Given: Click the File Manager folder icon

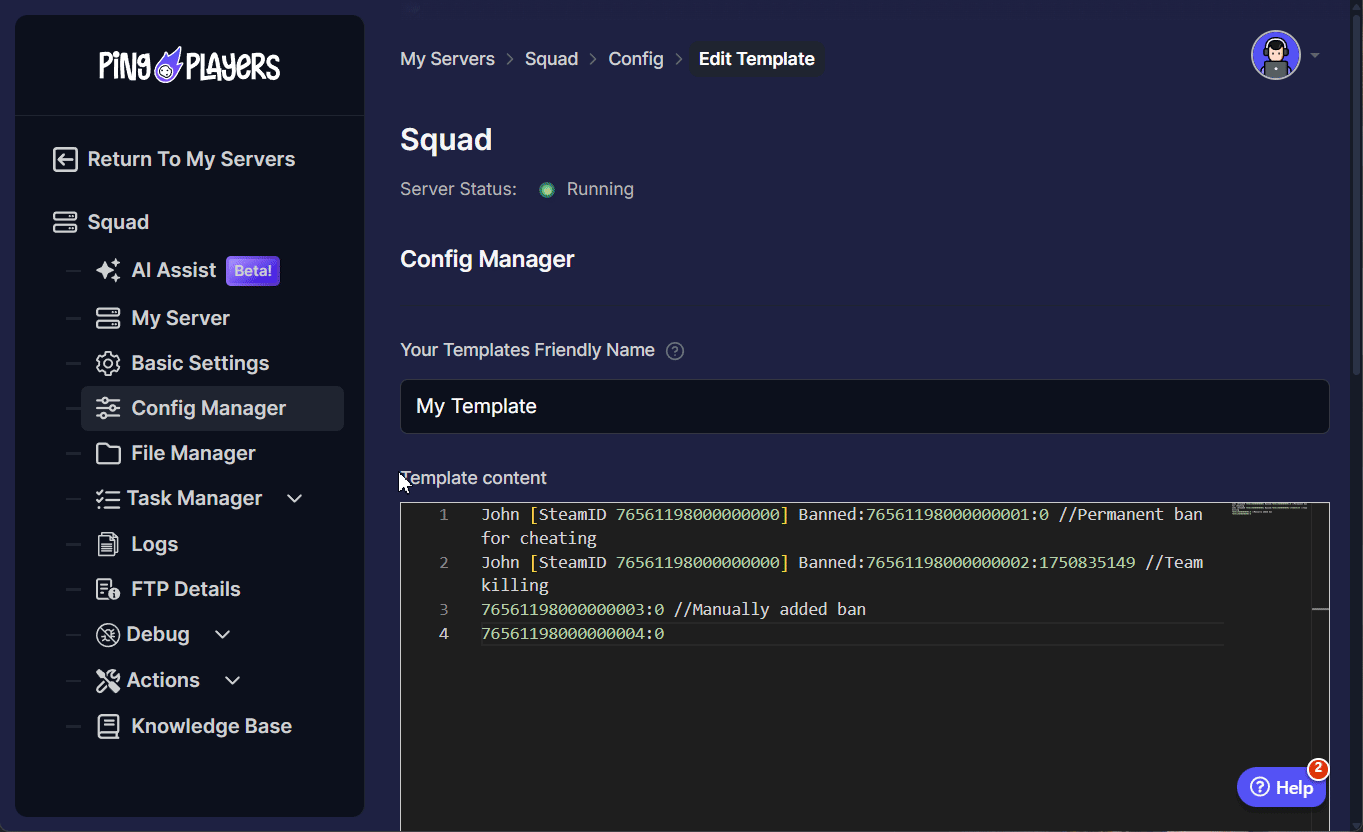Looking at the screenshot, I should coord(108,453).
